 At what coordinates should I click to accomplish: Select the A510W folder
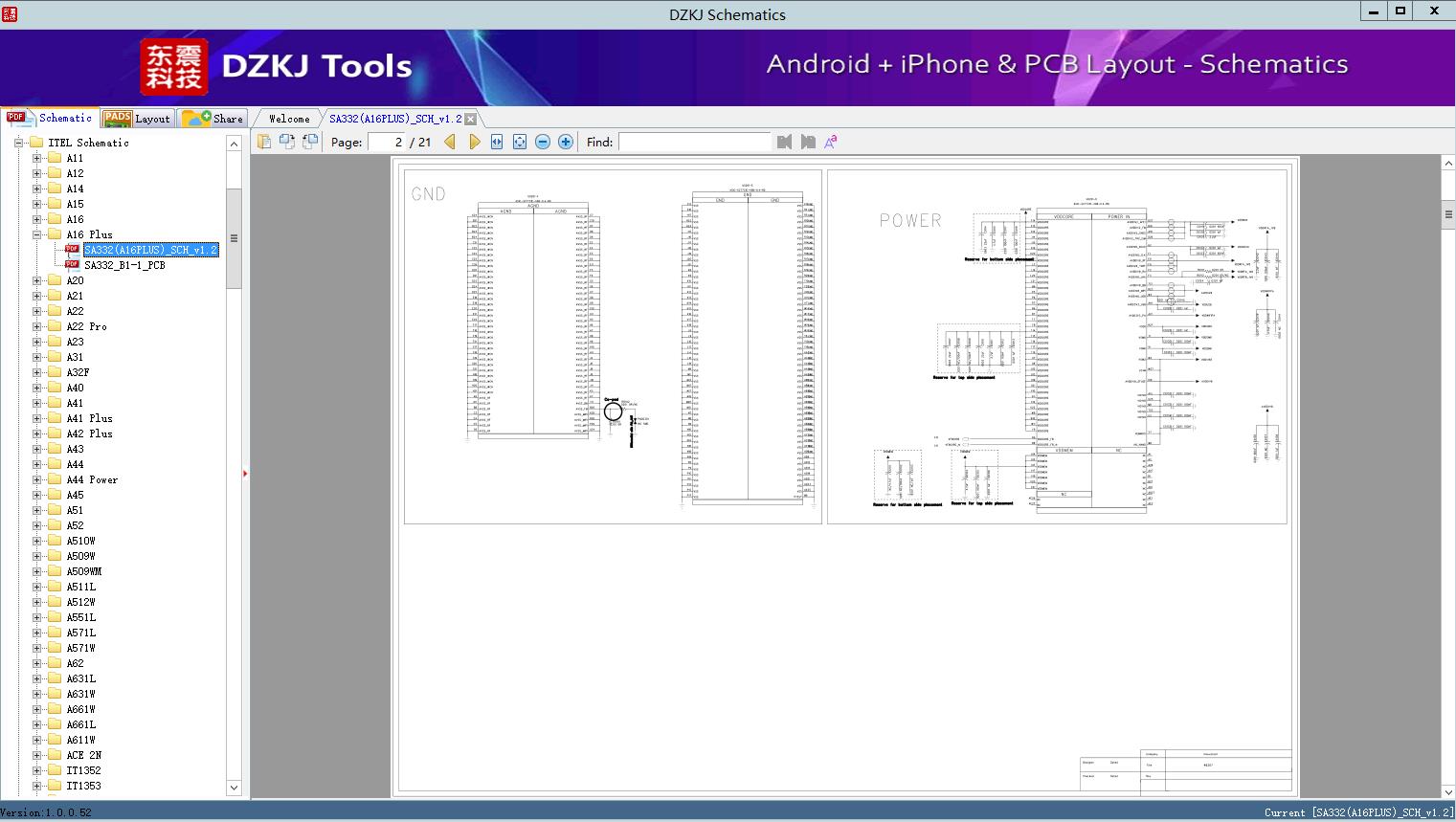pos(80,541)
